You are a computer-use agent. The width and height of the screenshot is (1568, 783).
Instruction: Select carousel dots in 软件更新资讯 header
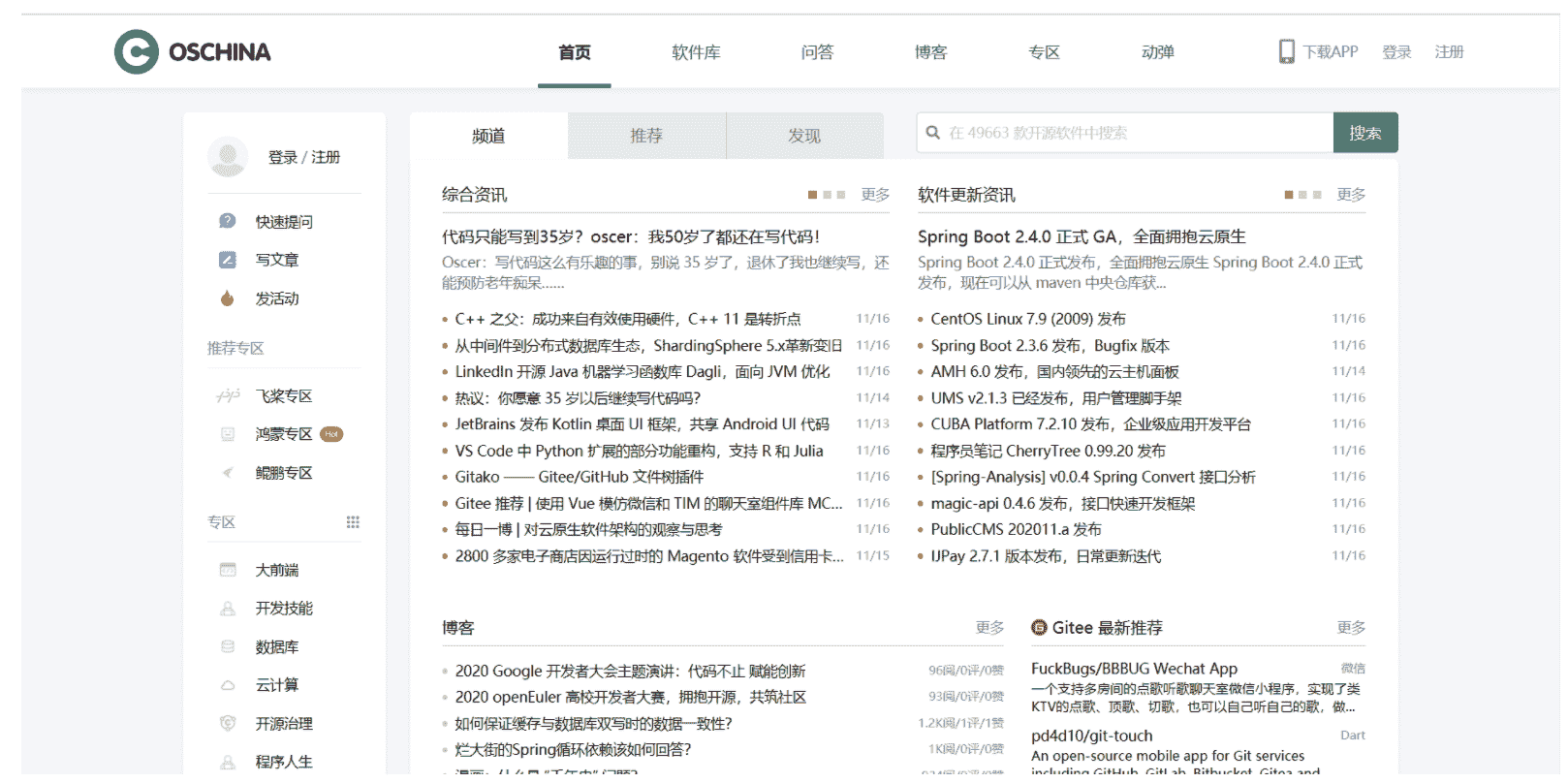click(x=1302, y=195)
